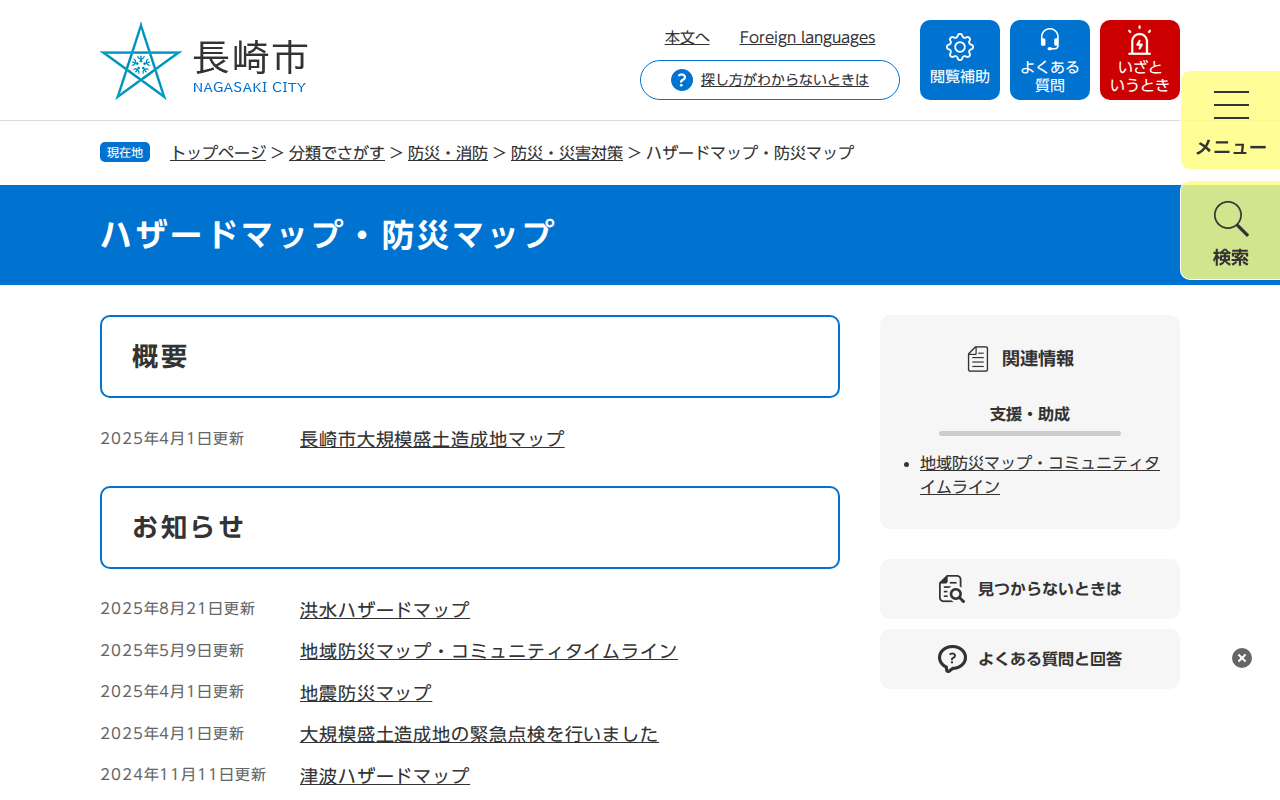1280x800 pixels.
Task: Skip to main content via 本文へ
Action: [687, 38]
